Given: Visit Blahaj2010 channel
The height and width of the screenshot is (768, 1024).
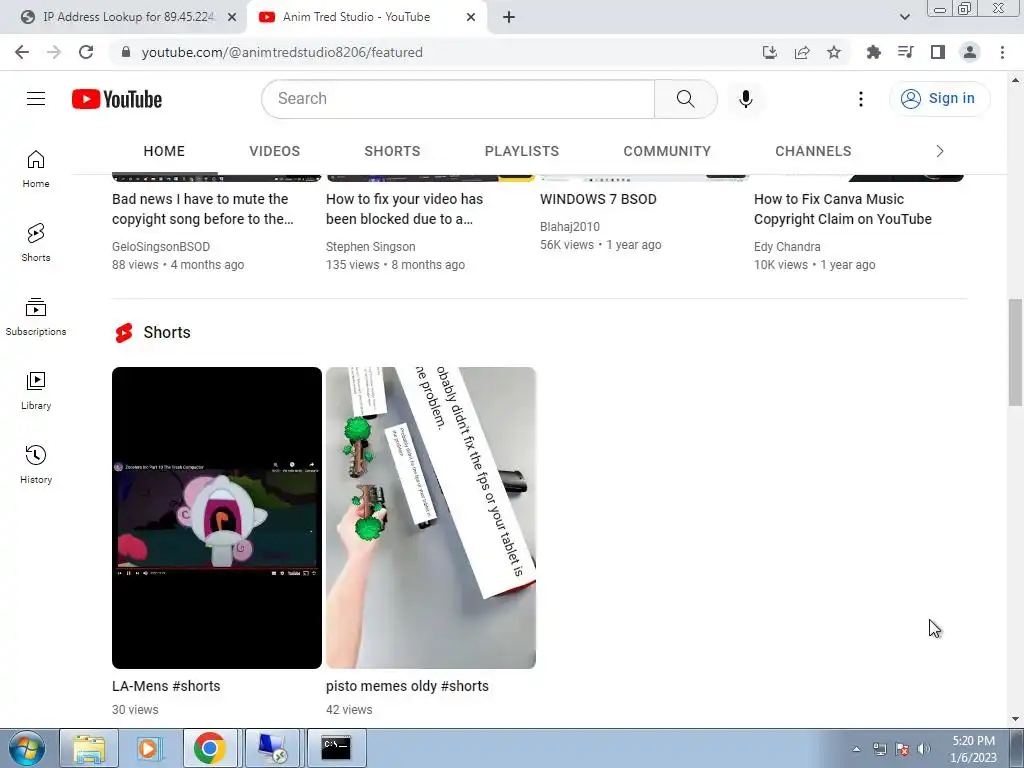Looking at the screenshot, I should [569, 227].
